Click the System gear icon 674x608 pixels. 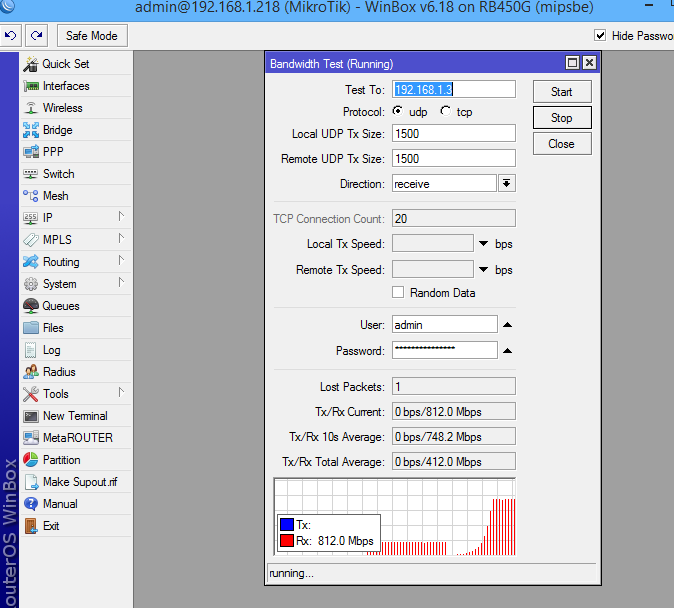click(x=31, y=284)
